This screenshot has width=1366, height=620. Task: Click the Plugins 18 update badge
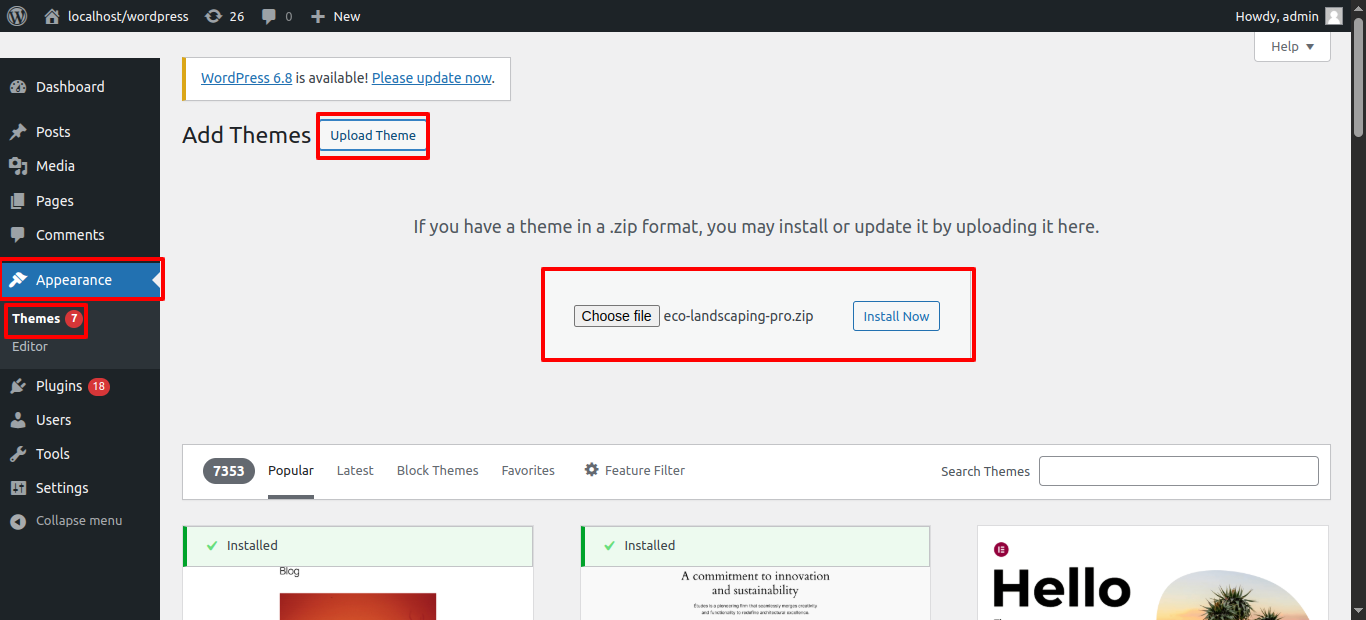[x=99, y=386]
